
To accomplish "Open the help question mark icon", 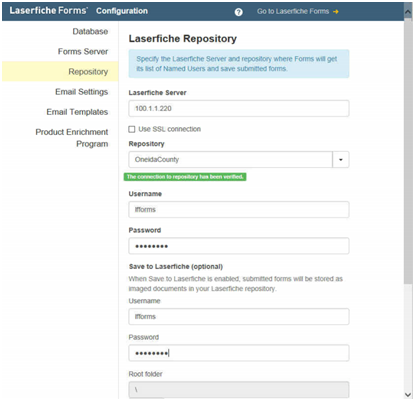I will click(x=238, y=12).
